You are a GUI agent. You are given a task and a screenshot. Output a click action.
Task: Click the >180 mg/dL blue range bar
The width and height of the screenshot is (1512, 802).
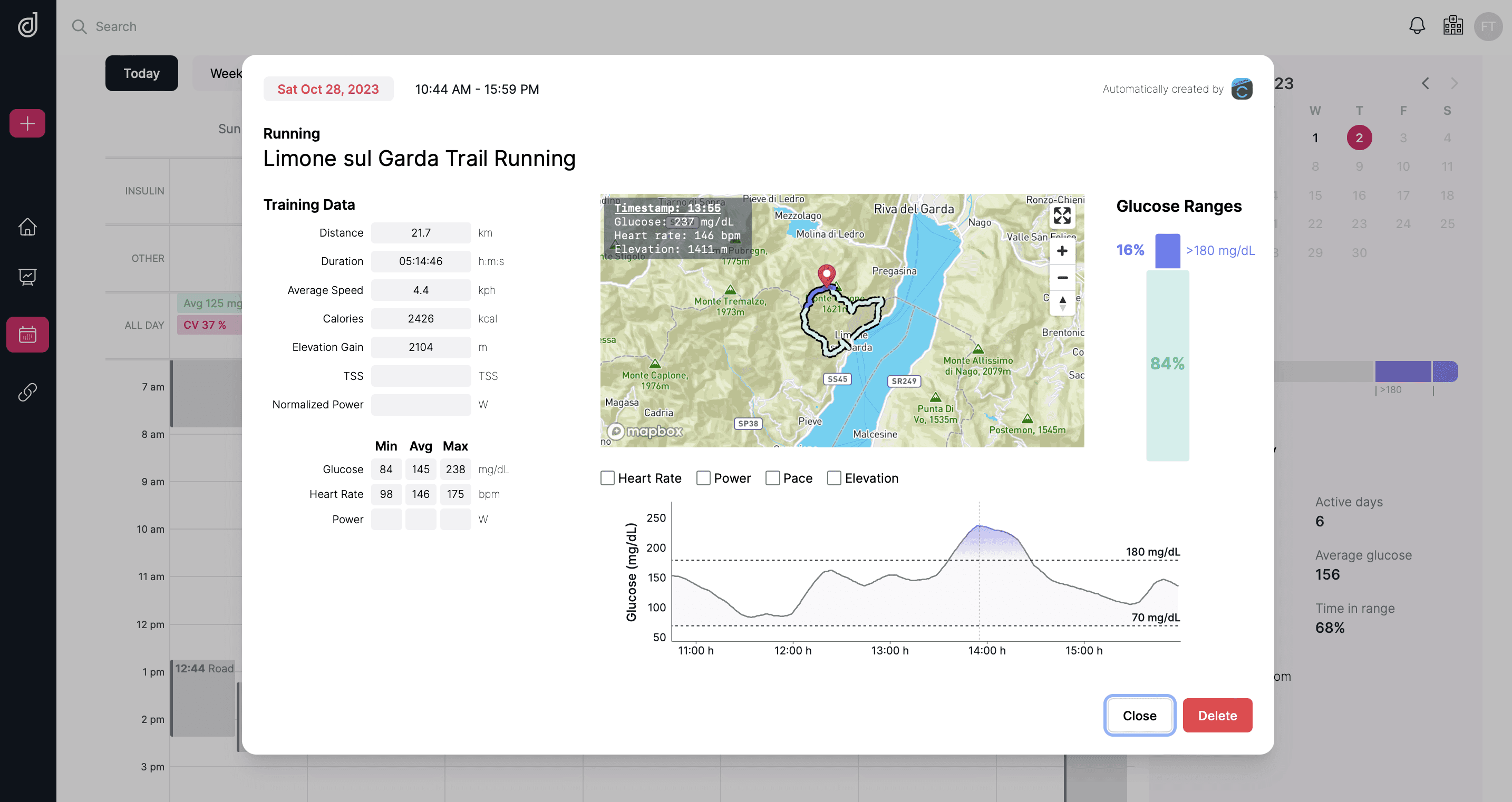[1167, 251]
